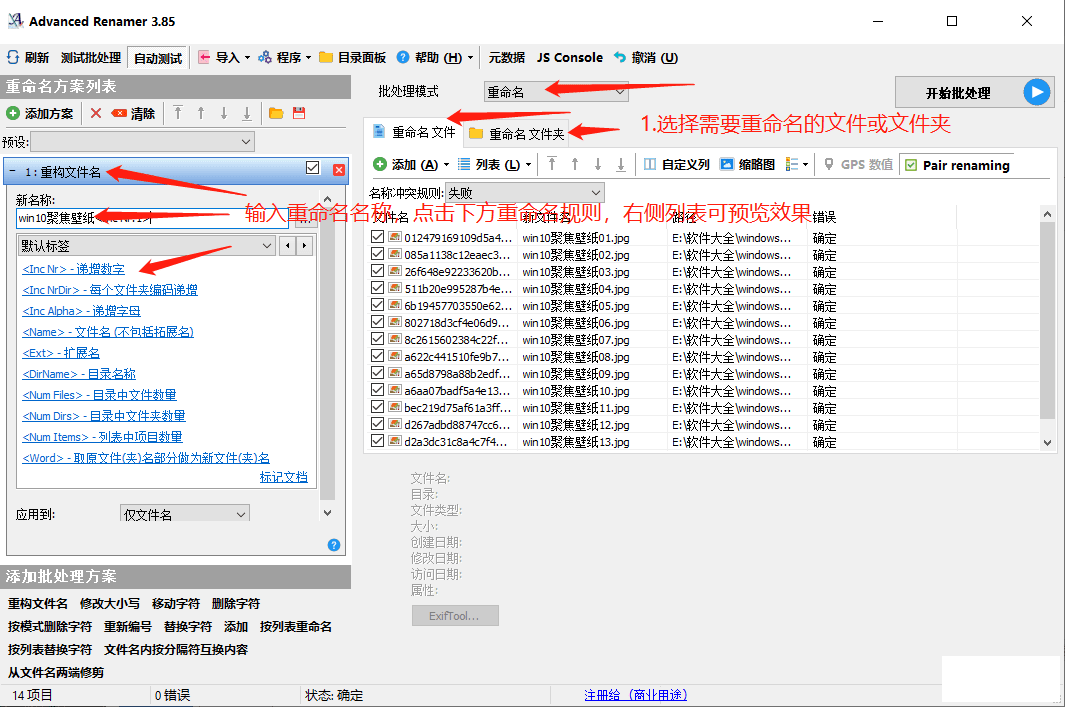Screen dimensions: 1065x707
Task: Collapse the 重构文件名 method with minus expander
Action: [x=12, y=171]
